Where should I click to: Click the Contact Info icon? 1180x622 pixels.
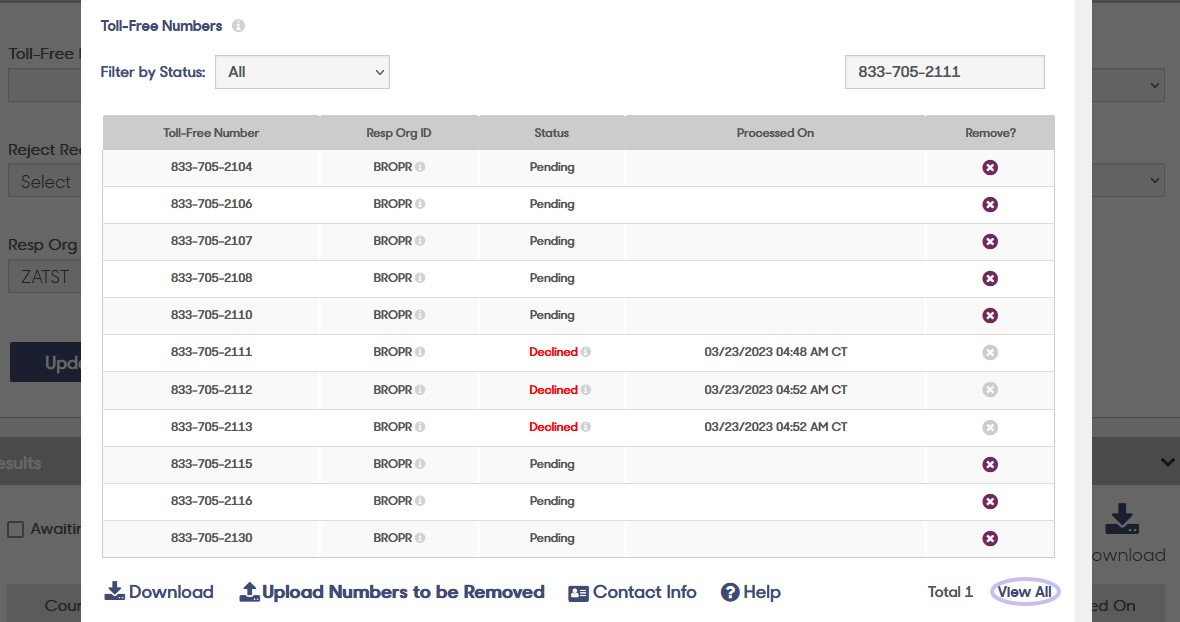[578, 592]
